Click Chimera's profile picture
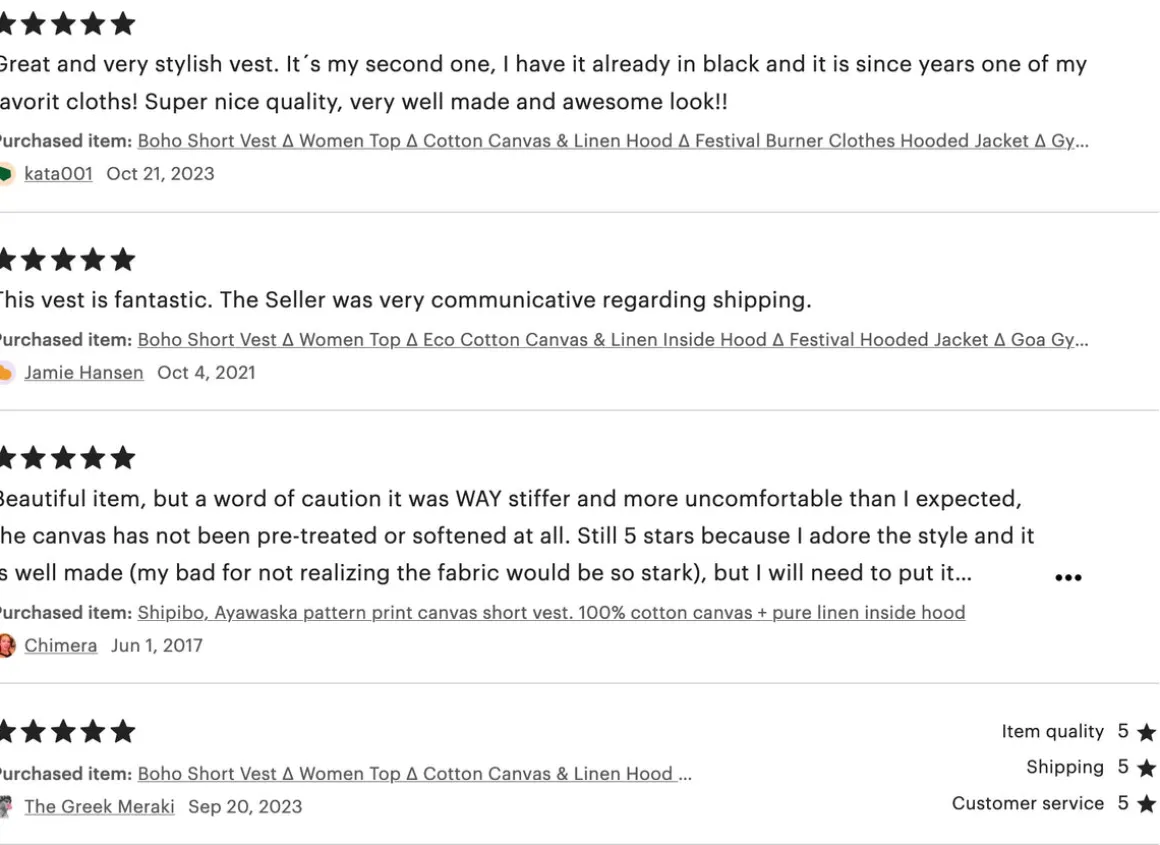This screenshot has width=1160, height=845. pyautogui.click(x=6, y=646)
